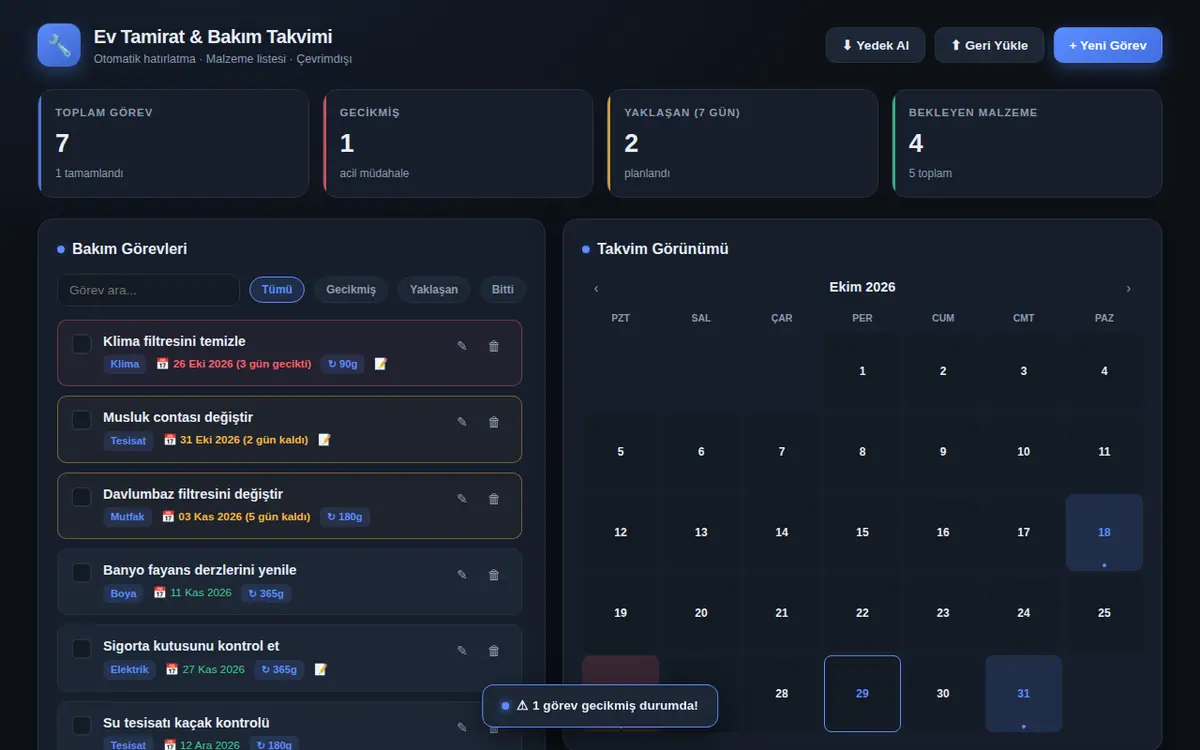Open the Bekleyen Malzeme stat card
The image size is (1200, 750).
click(x=1027, y=143)
